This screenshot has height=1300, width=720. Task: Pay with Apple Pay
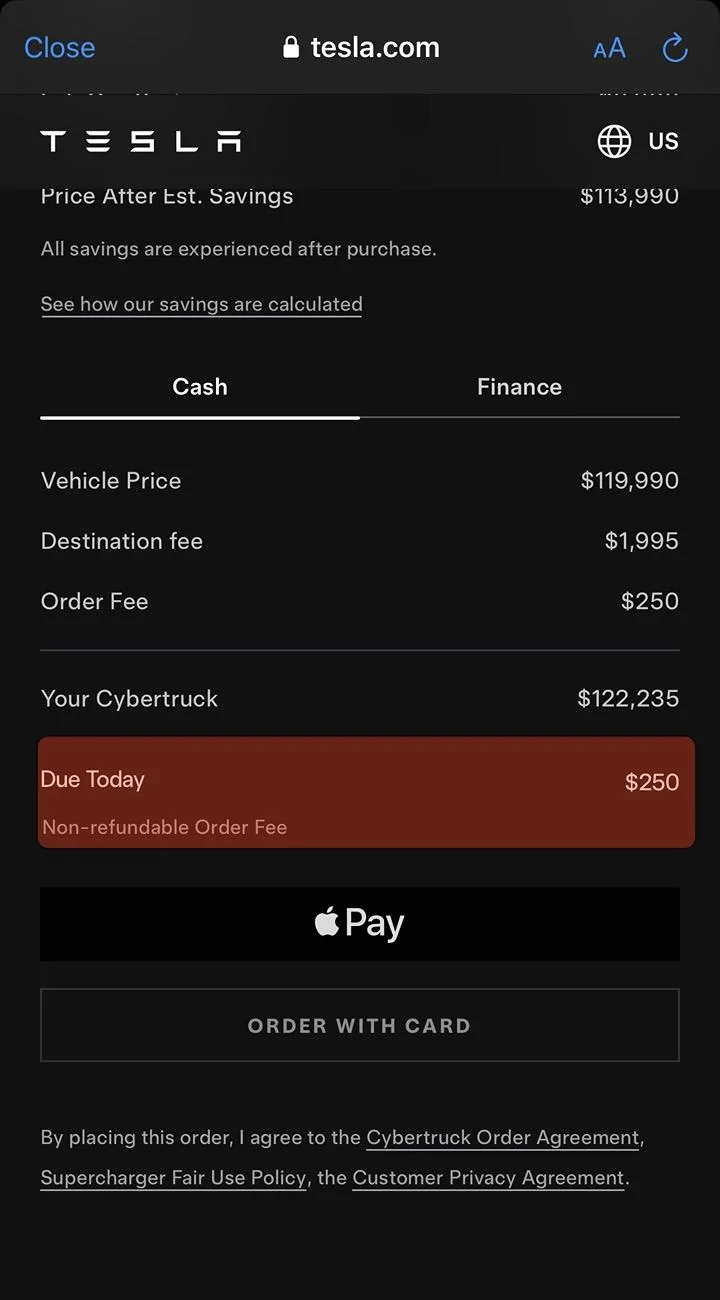coord(360,924)
